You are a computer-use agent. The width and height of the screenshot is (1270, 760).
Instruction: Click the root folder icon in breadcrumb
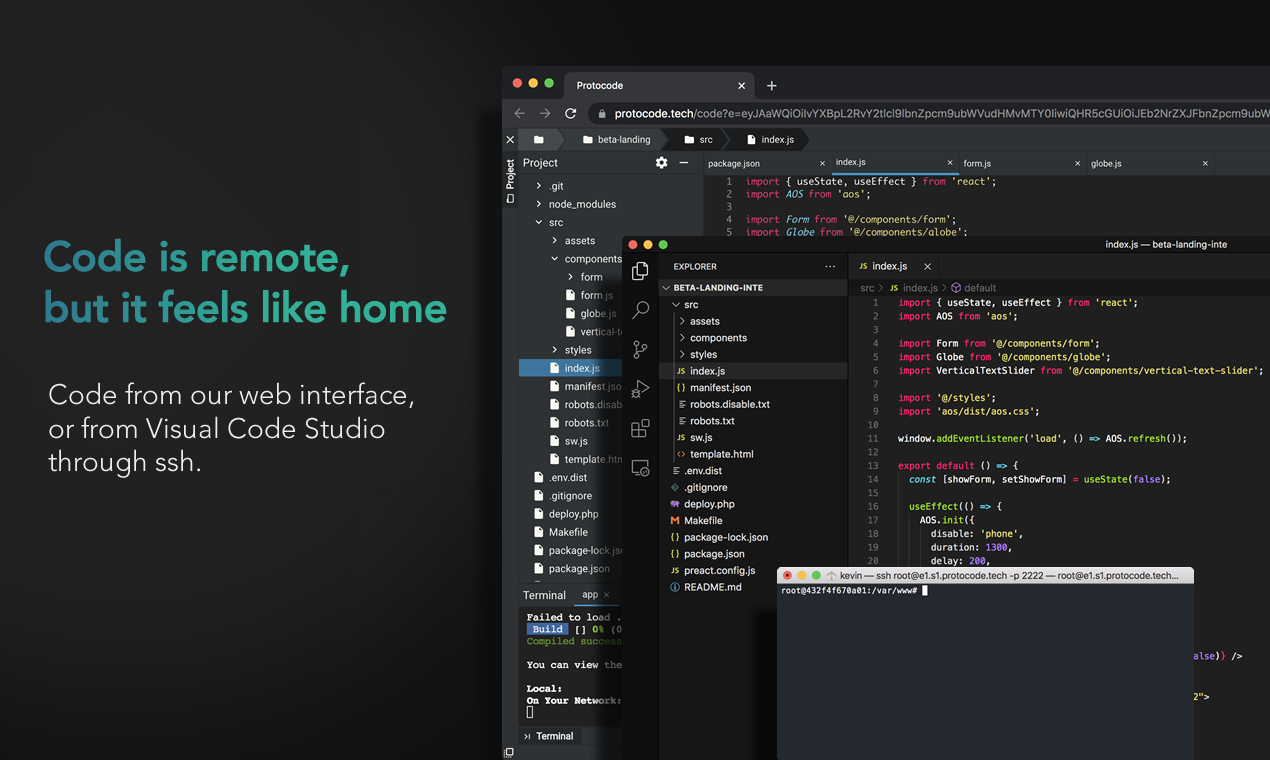pos(539,140)
